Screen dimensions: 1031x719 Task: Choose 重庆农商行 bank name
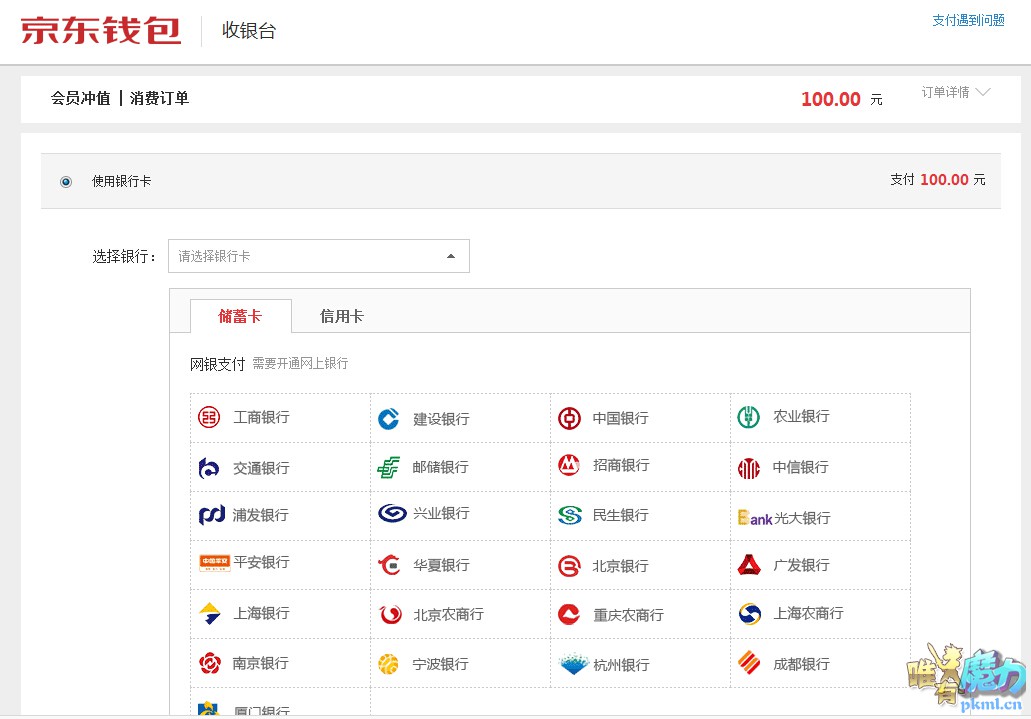629,615
